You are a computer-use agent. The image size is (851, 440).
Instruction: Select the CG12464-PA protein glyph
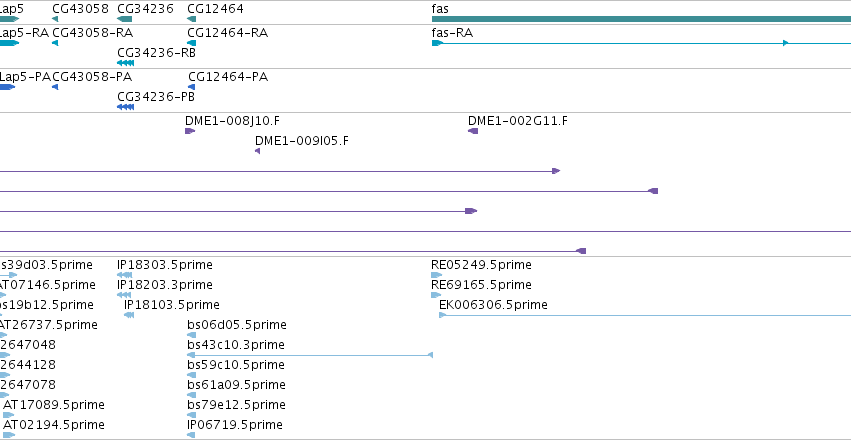[191, 87]
